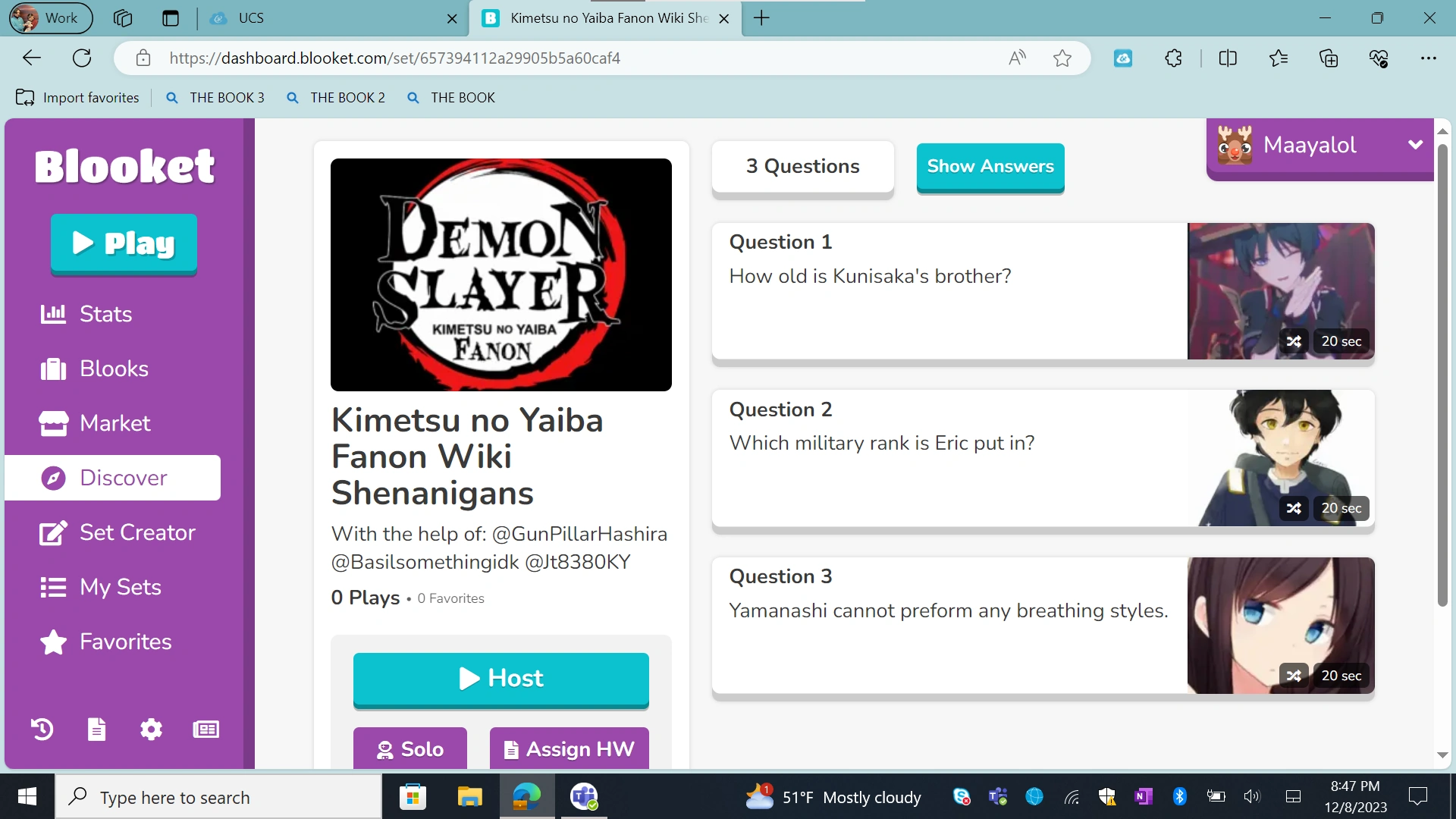Click the Demon Slayer set cover image
This screenshot has height=819, width=1456.
pos(500,275)
